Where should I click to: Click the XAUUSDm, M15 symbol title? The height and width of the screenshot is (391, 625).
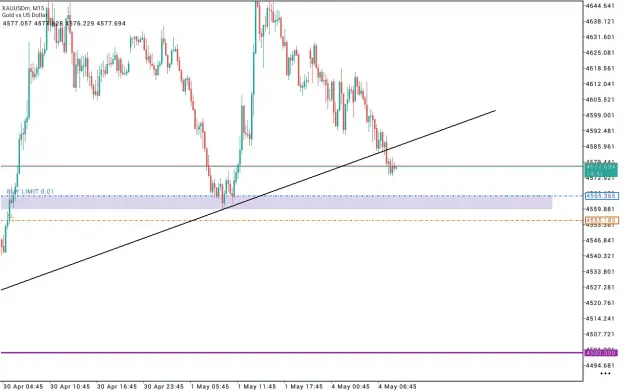tap(23, 8)
